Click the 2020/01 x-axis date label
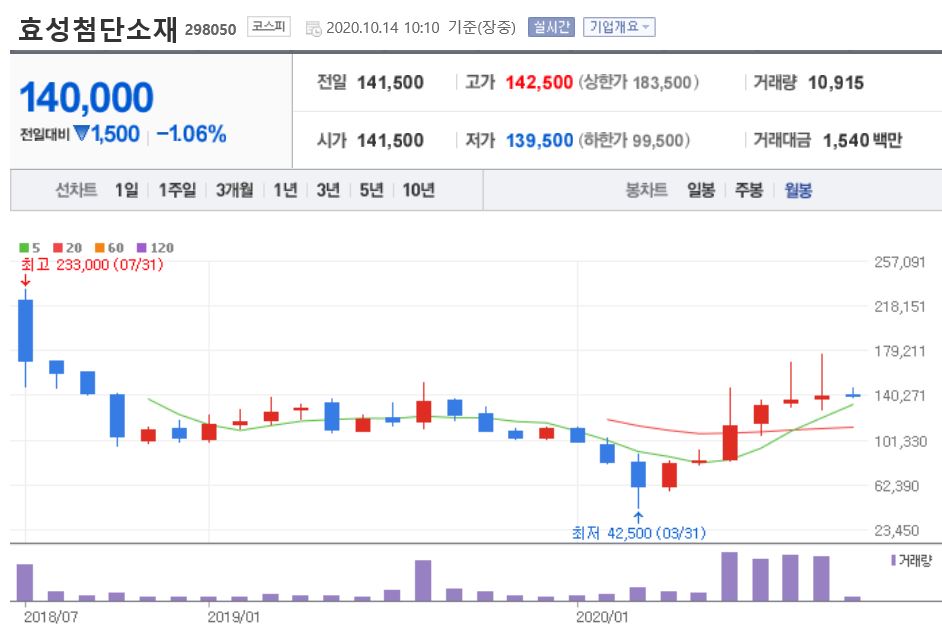This screenshot has width=942, height=629. point(602,617)
